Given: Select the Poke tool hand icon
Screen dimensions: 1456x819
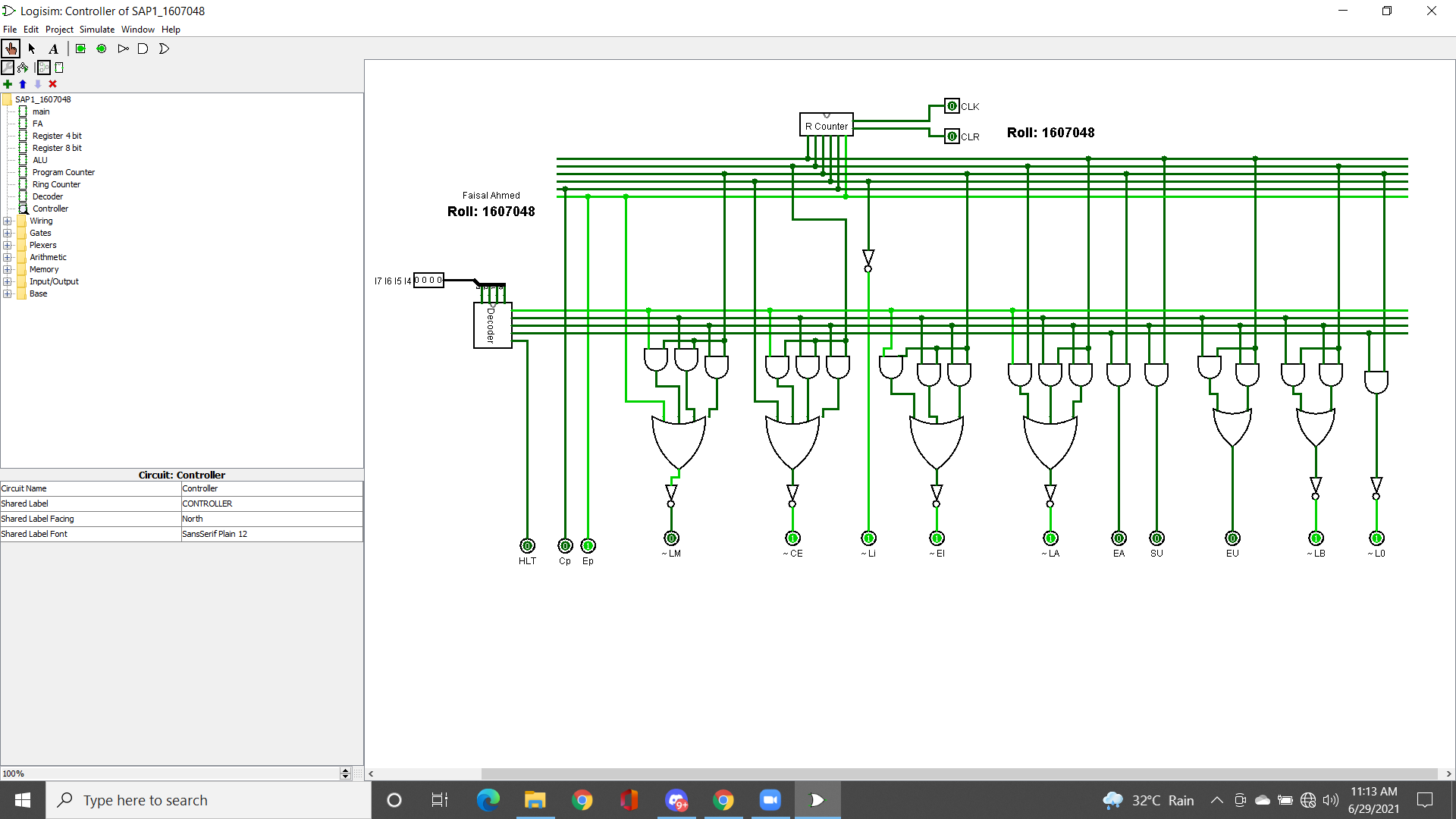Looking at the screenshot, I should (x=11, y=49).
